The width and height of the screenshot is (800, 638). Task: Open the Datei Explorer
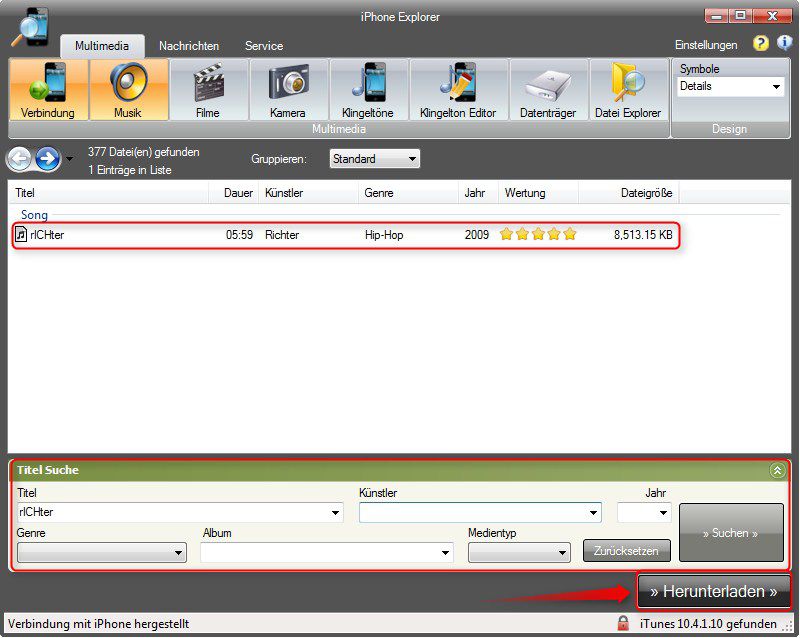pyautogui.click(x=628, y=90)
